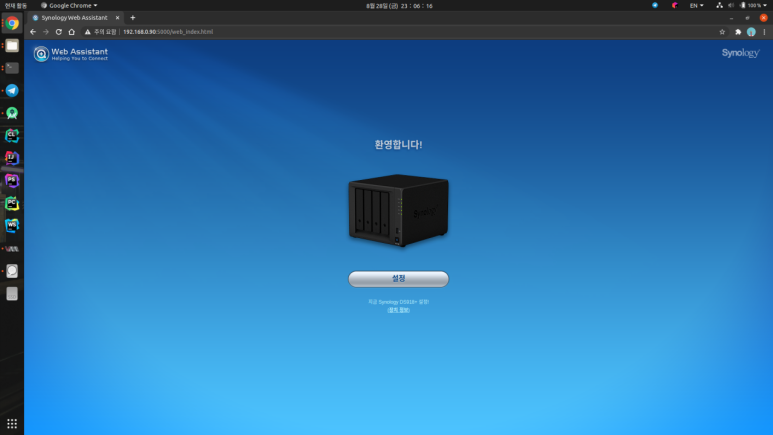
Task: Bookmark this page with the star icon
Action: 722,32
